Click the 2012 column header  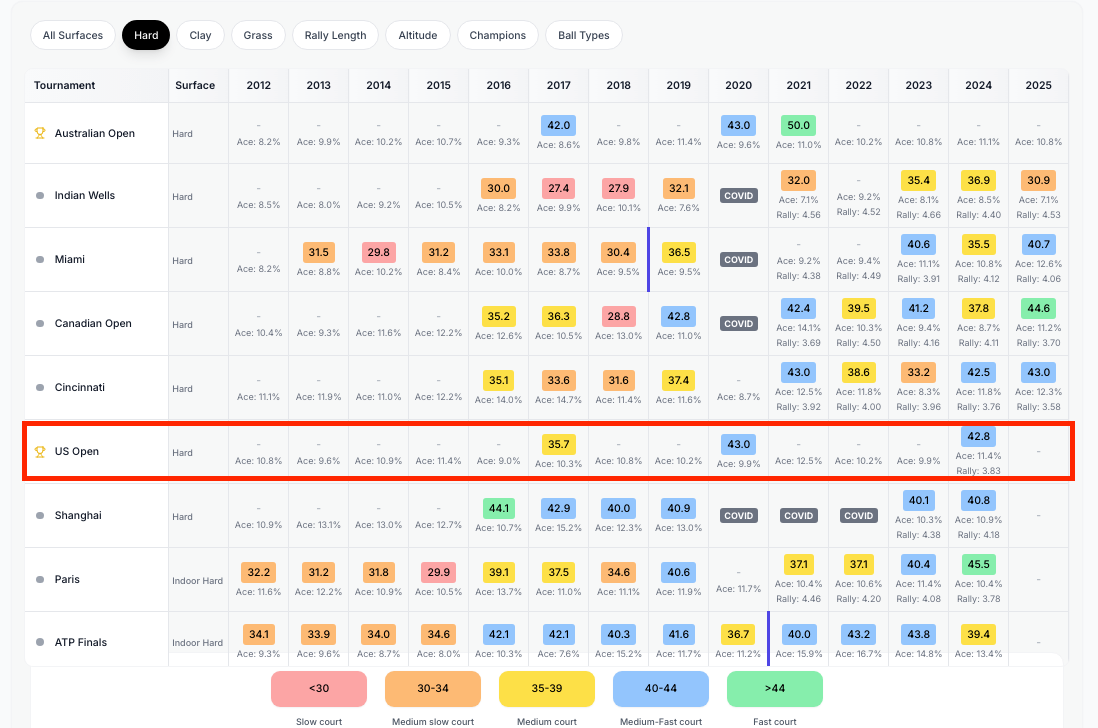pyautogui.click(x=258, y=85)
